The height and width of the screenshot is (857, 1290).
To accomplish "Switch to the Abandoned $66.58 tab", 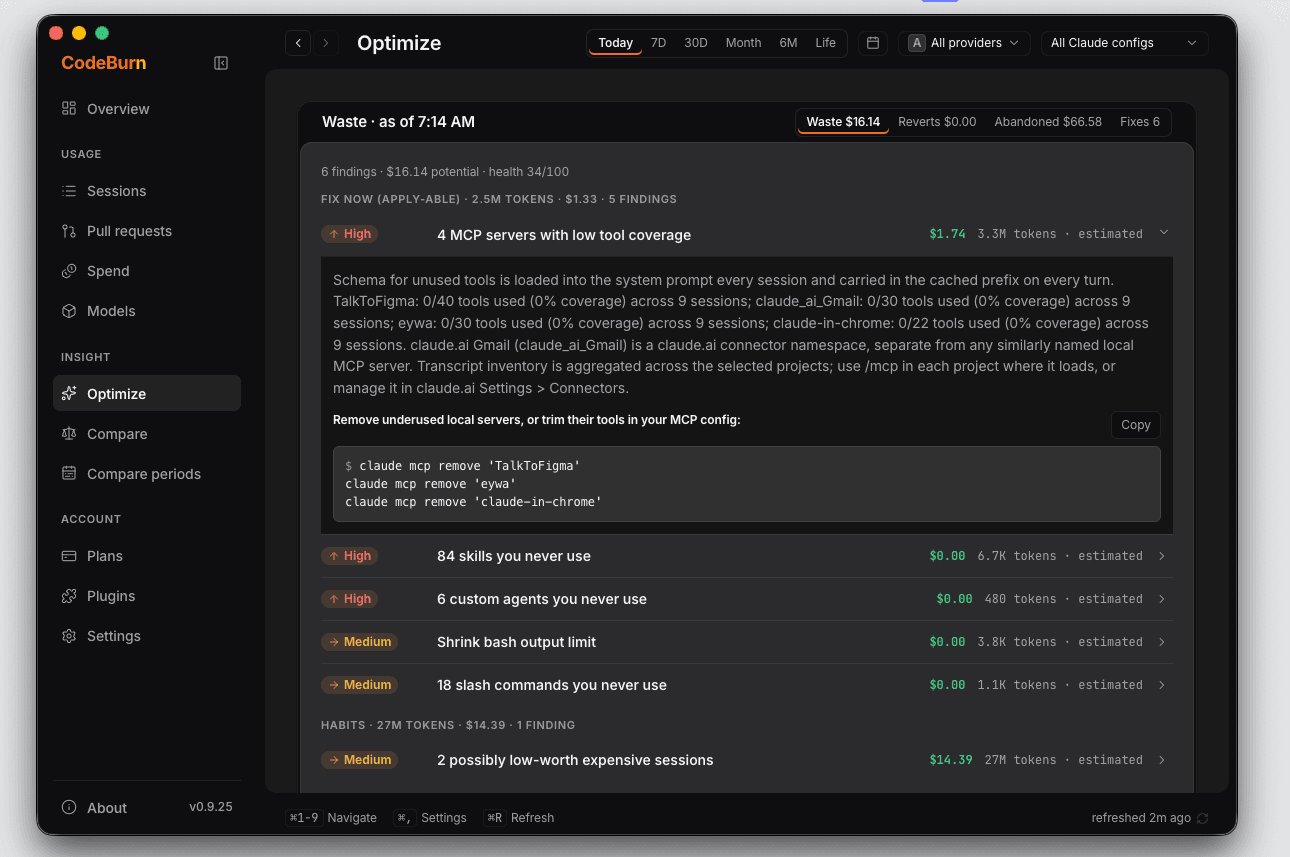I will point(1048,122).
